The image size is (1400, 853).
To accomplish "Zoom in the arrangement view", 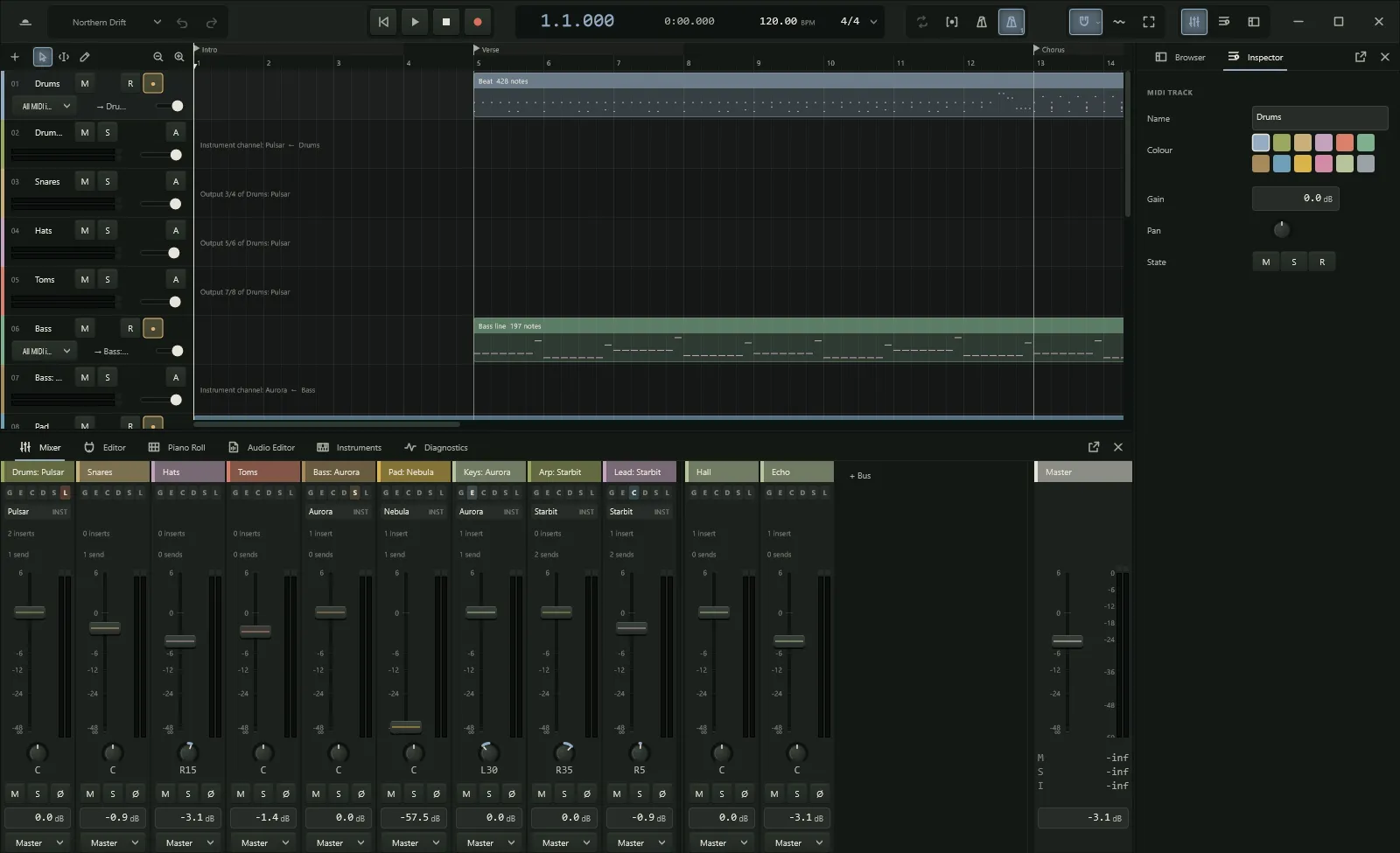I will pos(179,57).
